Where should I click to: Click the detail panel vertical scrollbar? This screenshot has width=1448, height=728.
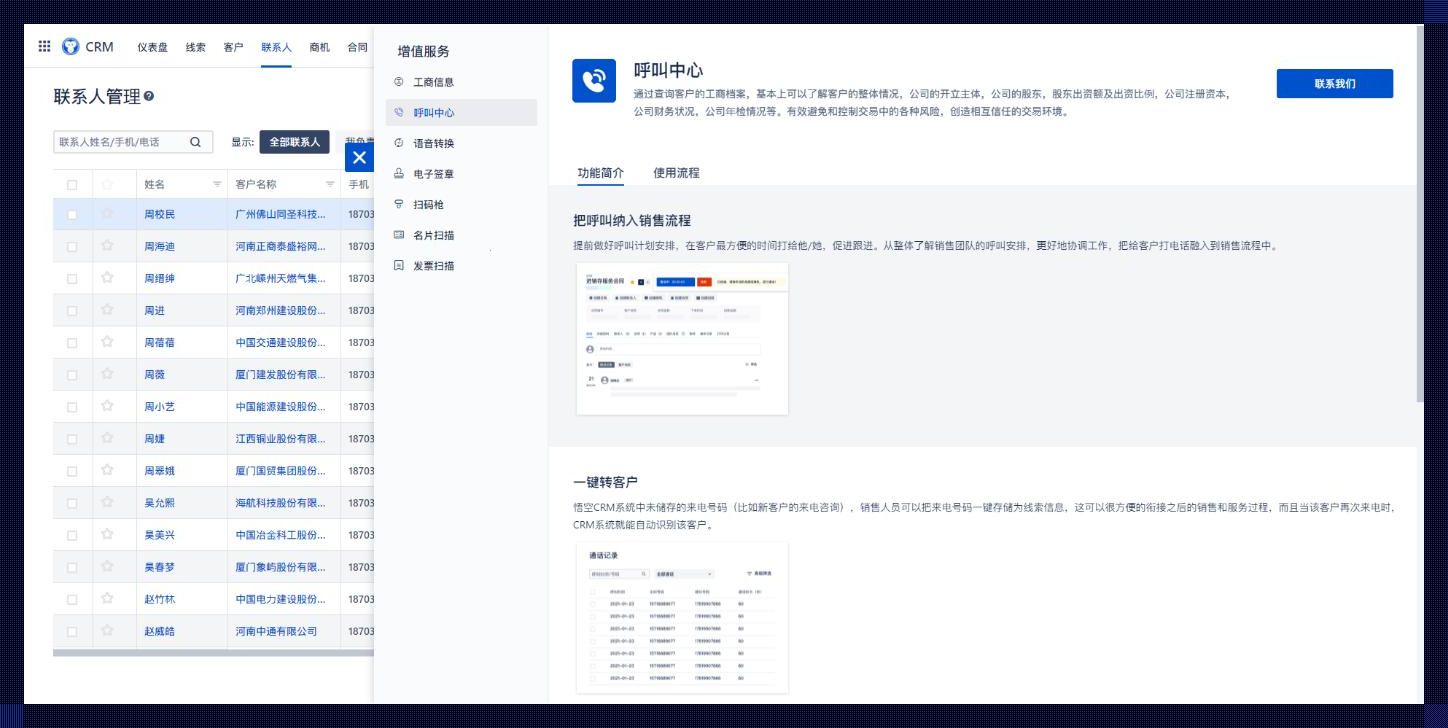click(1419, 214)
